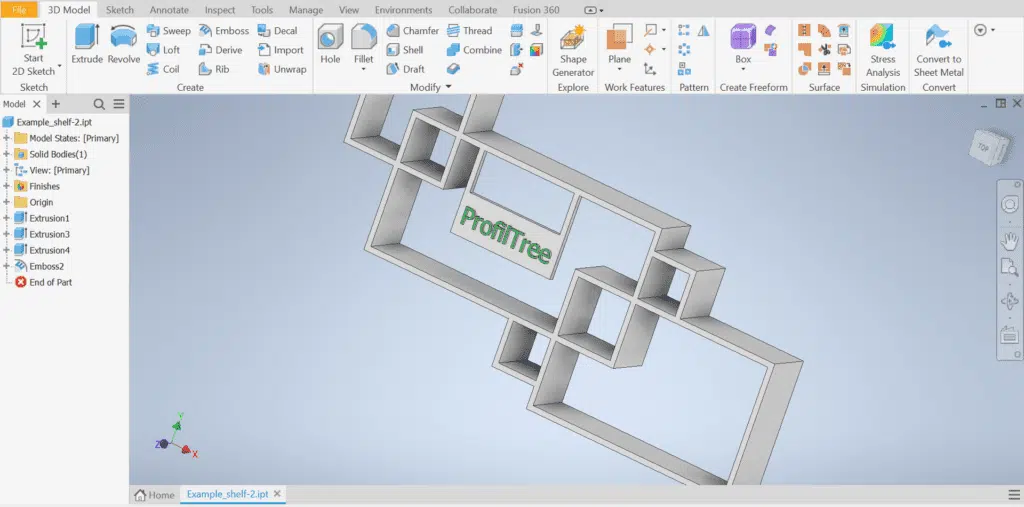Open the Modify panel dropdown
The image size is (1024, 507).
pyautogui.click(x=448, y=87)
